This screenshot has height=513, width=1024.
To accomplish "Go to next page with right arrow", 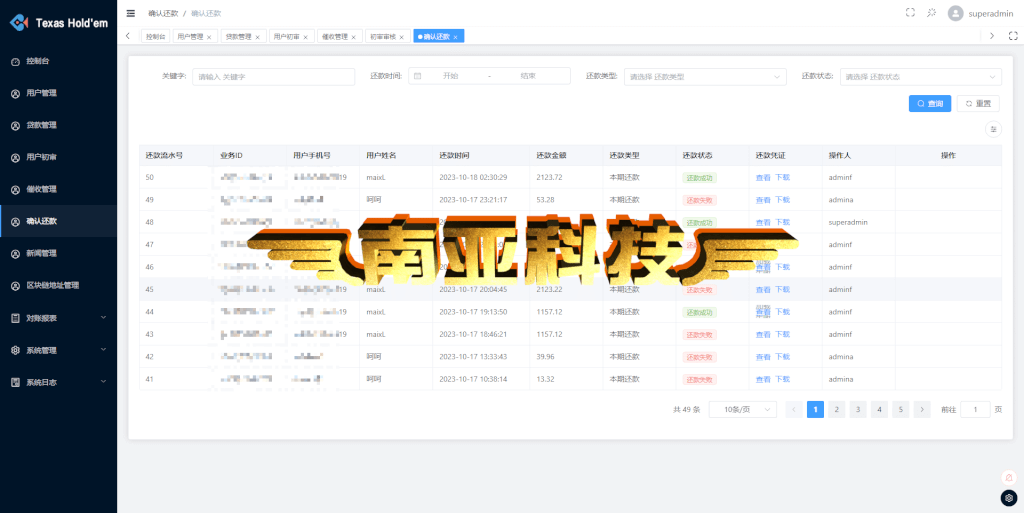I will coord(921,410).
